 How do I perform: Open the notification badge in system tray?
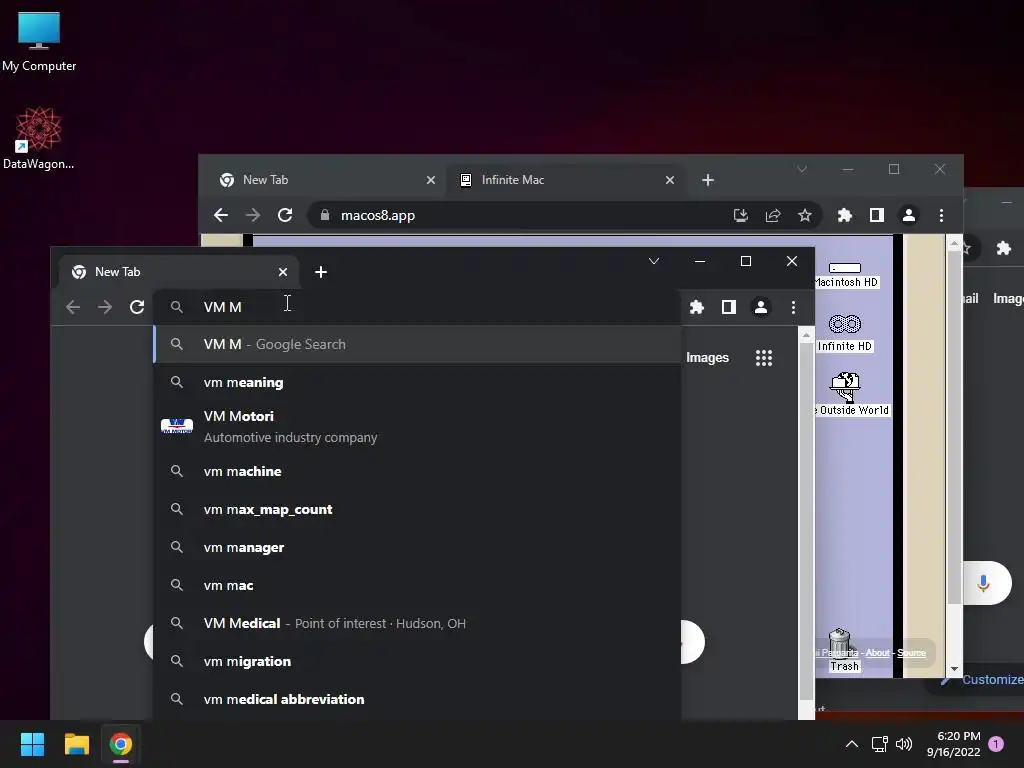click(x=996, y=744)
